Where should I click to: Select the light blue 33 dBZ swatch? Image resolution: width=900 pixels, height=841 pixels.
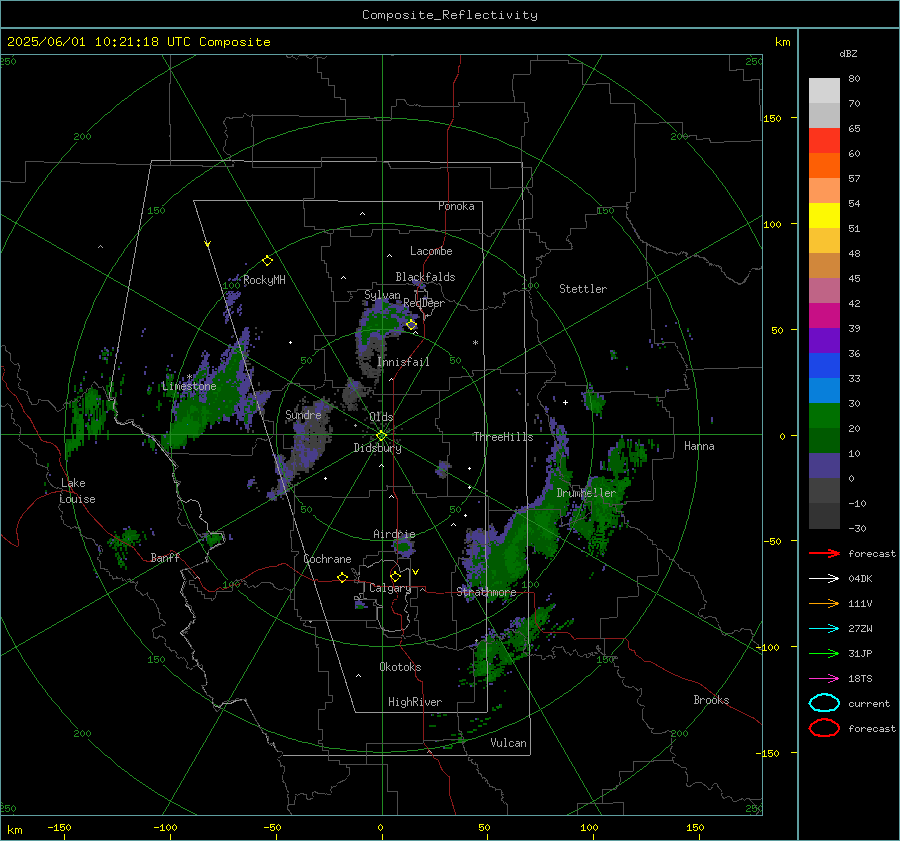pyautogui.click(x=824, y=390)
